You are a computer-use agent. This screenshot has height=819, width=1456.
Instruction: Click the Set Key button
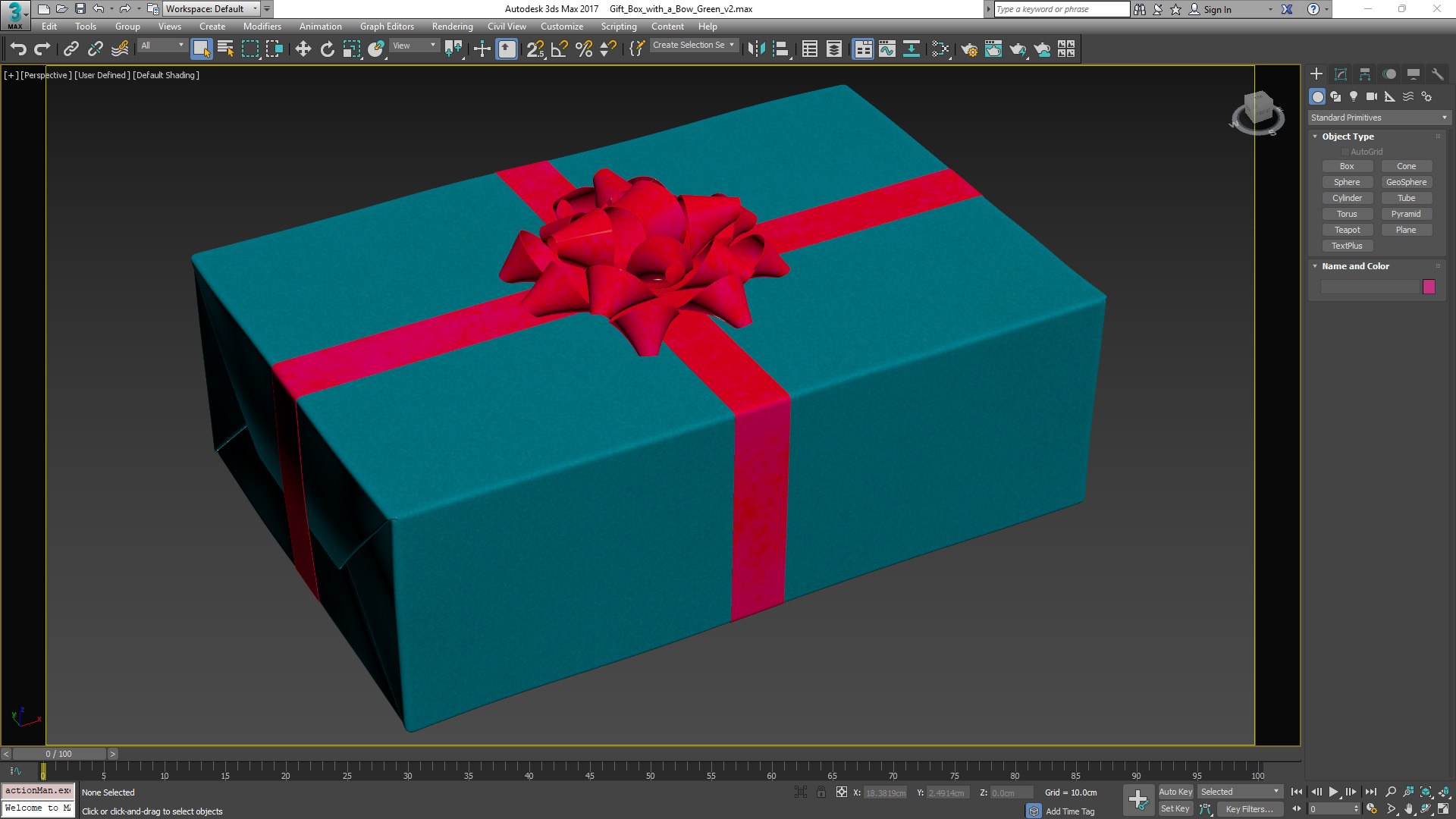tap(1175, 809)
